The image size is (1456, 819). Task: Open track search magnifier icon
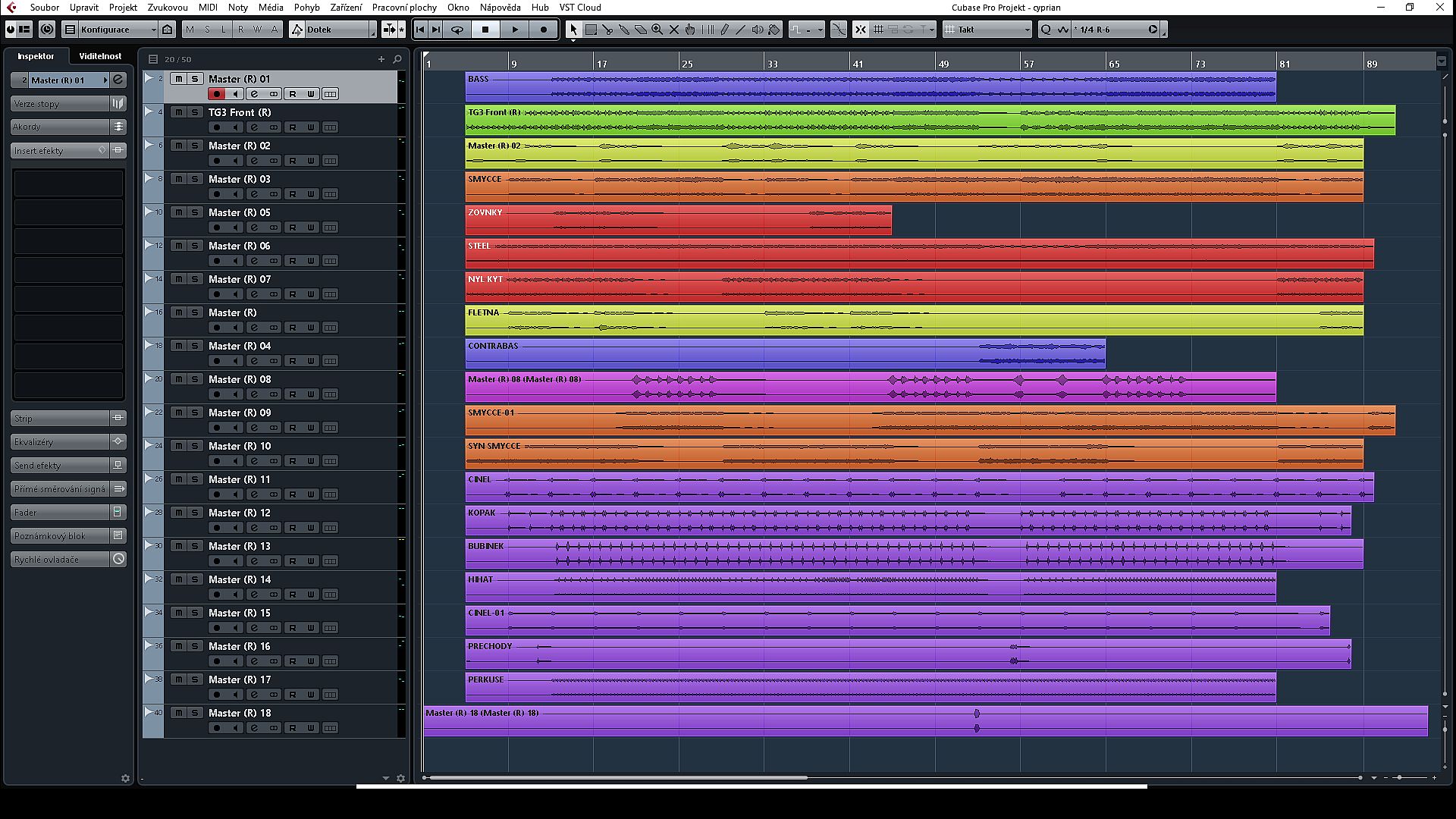397,59
